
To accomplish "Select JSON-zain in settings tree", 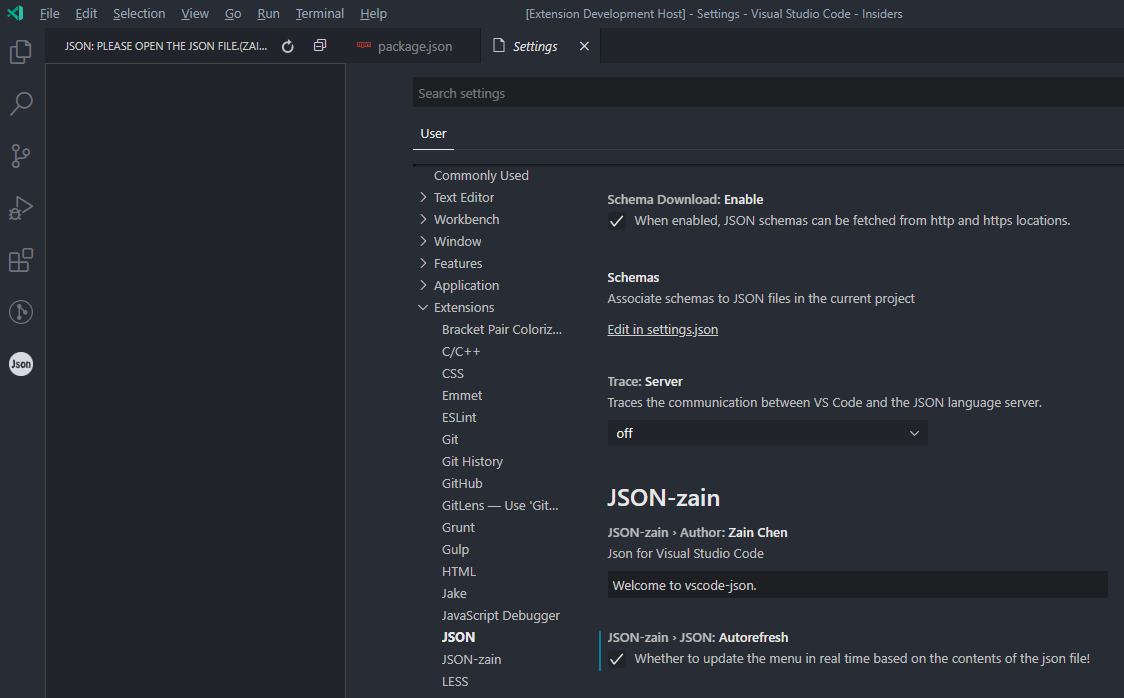I will point(471,659).
